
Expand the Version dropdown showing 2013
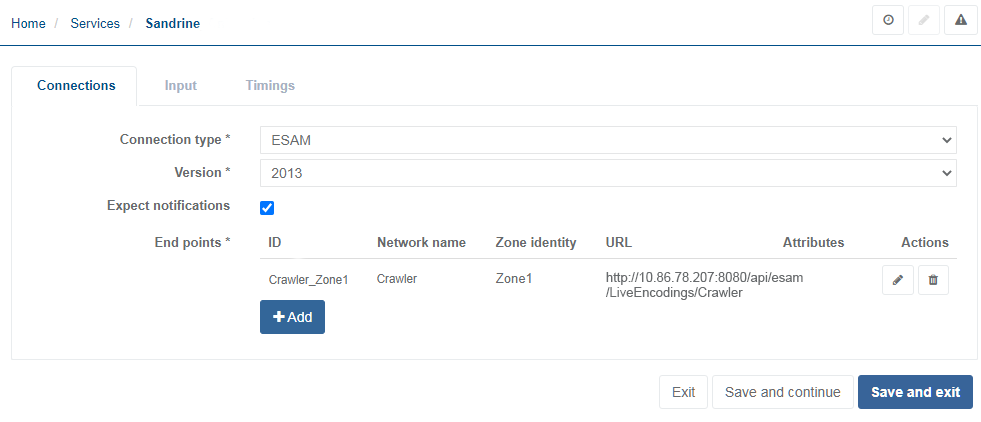pyautogui.click(x=607, y=173)
